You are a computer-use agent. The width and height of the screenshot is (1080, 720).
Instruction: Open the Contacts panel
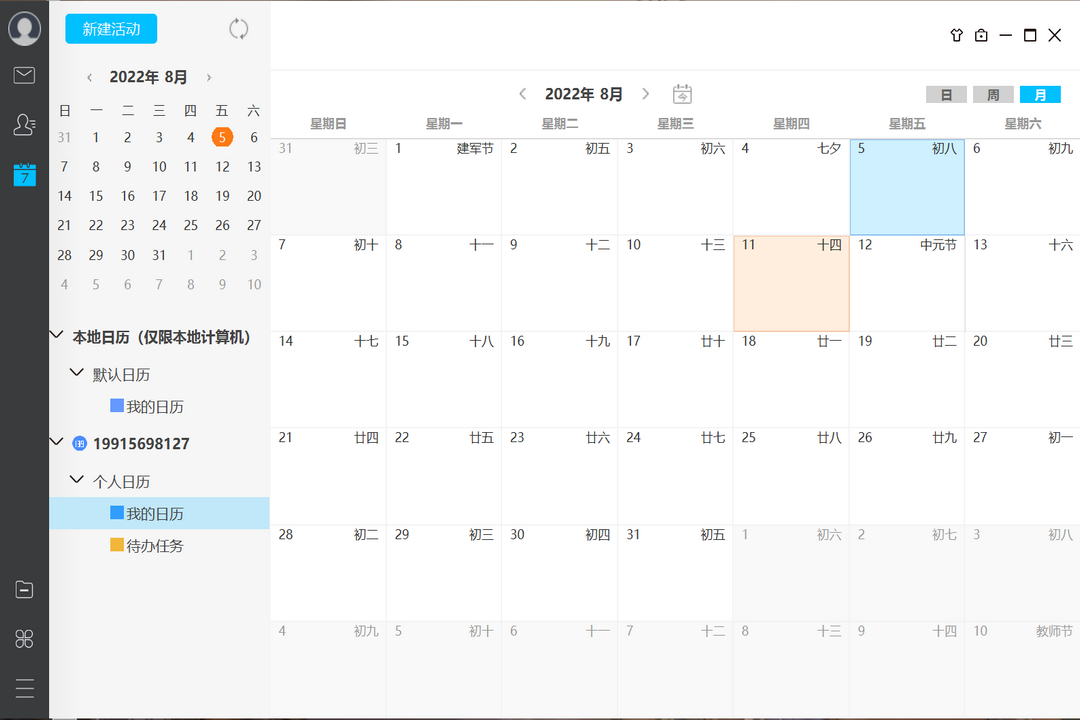(x=23, y=124)
